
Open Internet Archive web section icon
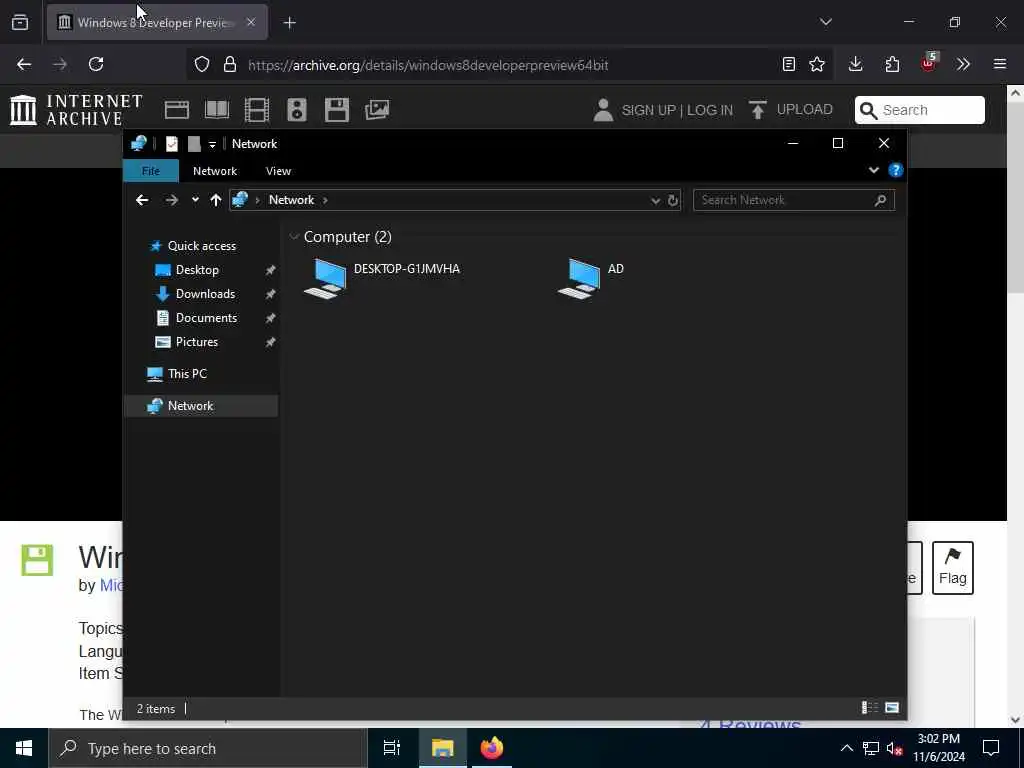[176, 110]
